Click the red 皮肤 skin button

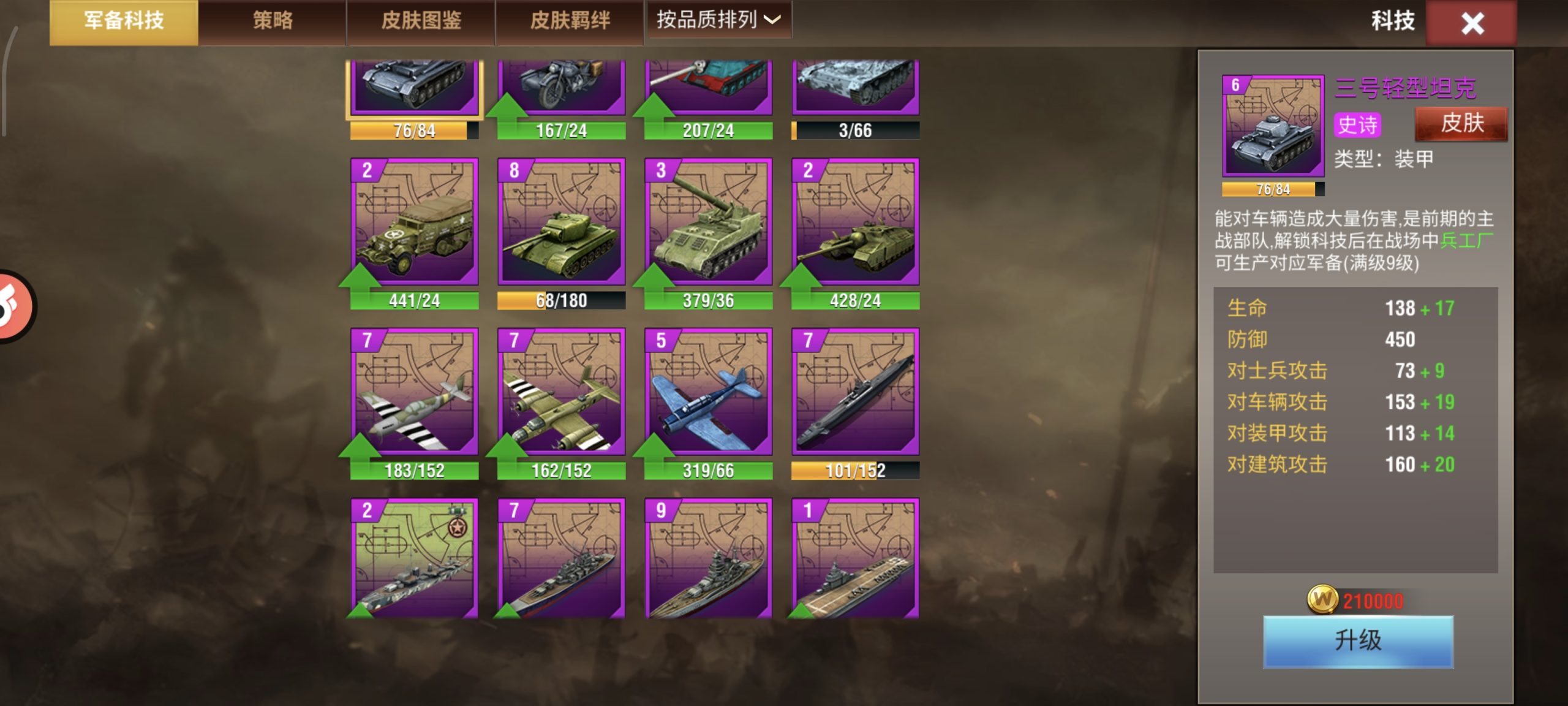(1461, 123)
